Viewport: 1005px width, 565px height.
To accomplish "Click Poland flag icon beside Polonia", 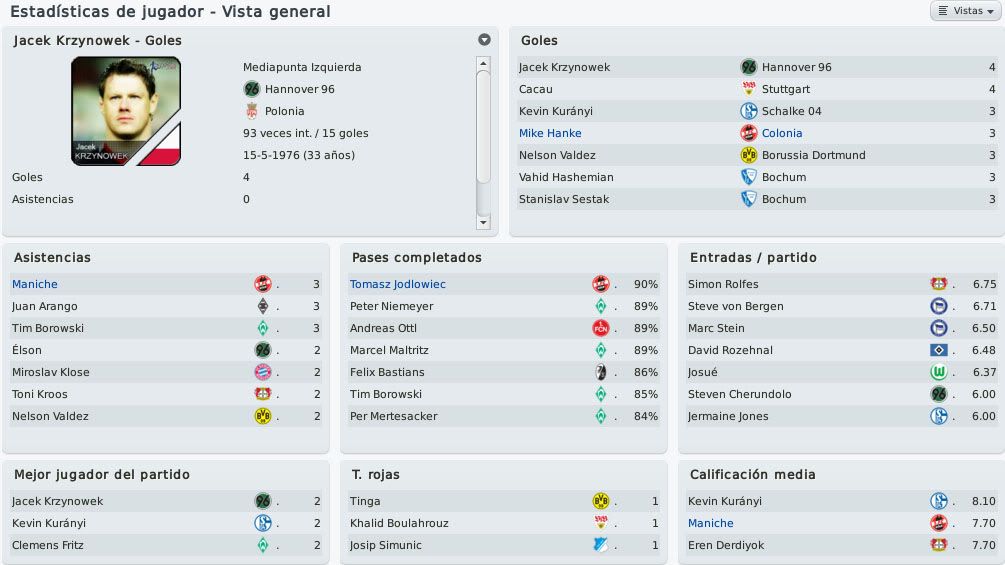I will click(252, 111).
